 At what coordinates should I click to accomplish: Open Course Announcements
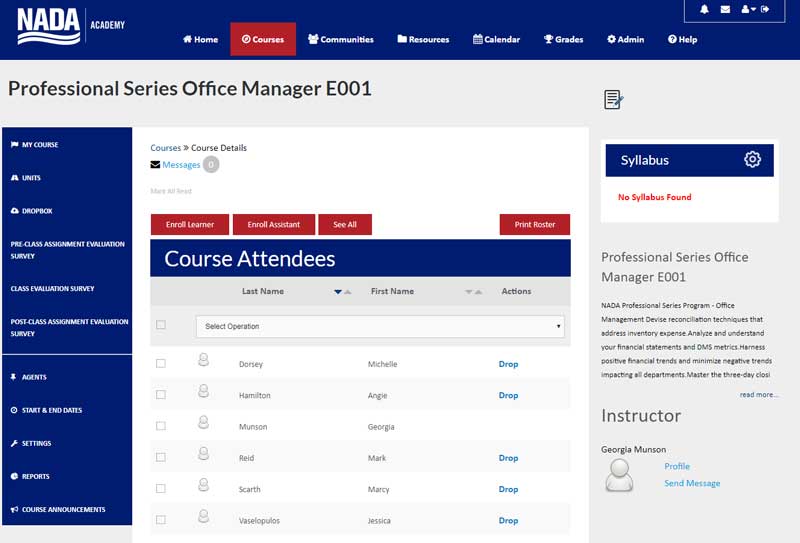click(58, 509)
